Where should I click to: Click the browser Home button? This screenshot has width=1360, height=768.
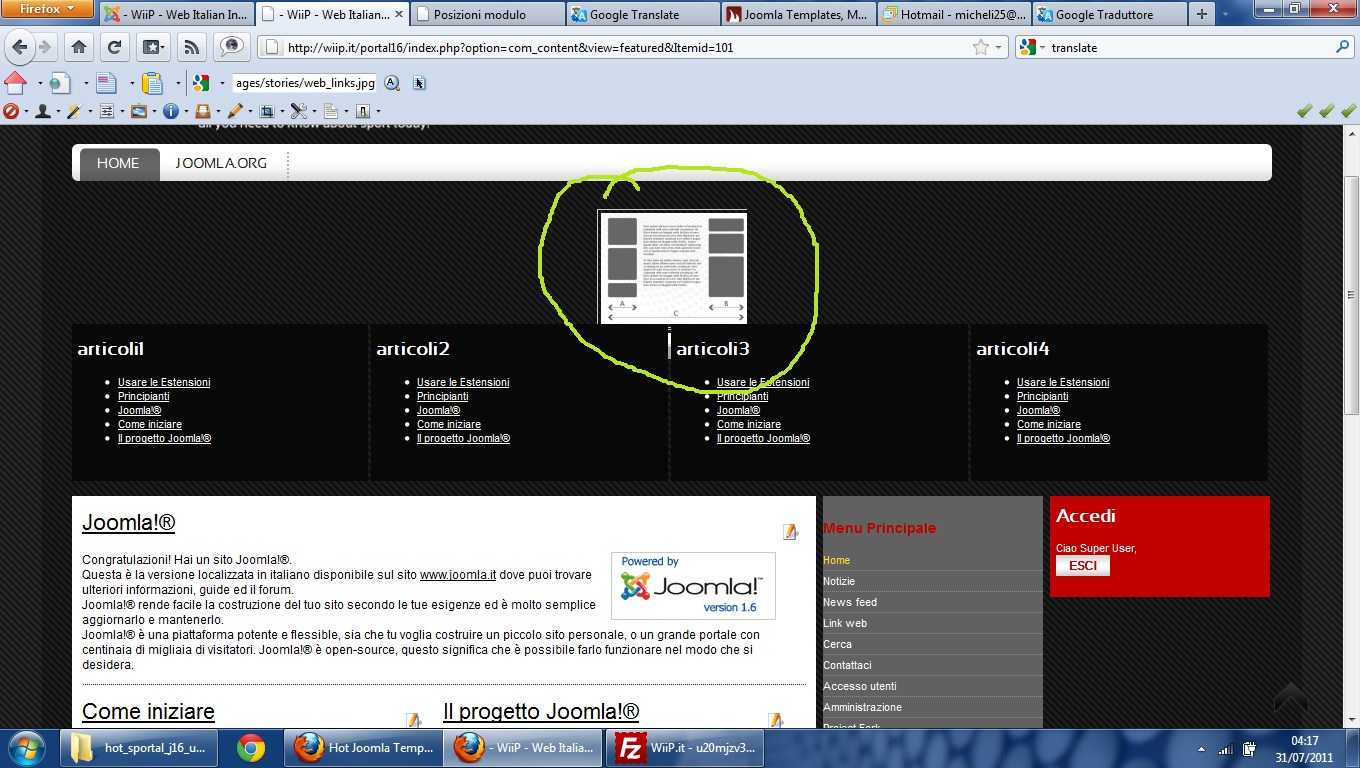tap(78, 47)
